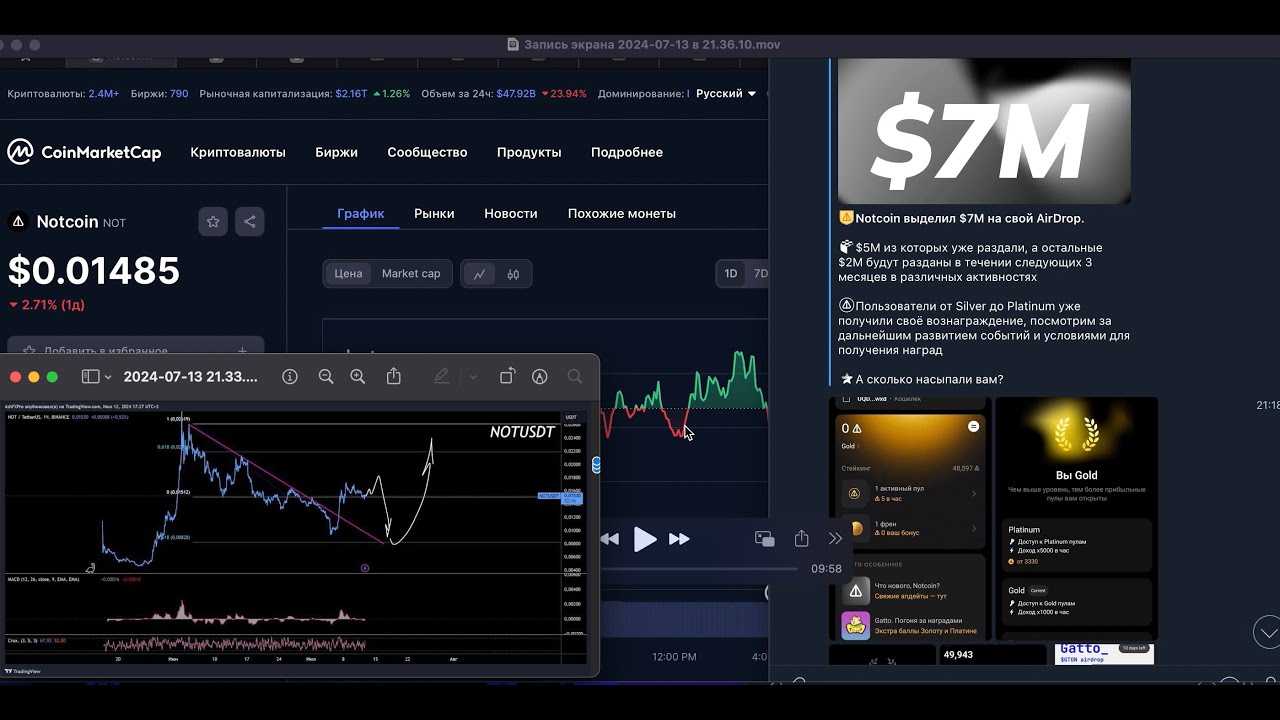Enable picture-in-picture in QuickTime player
Viewport: 1280px width, 720px height.
tap(765, 539)
